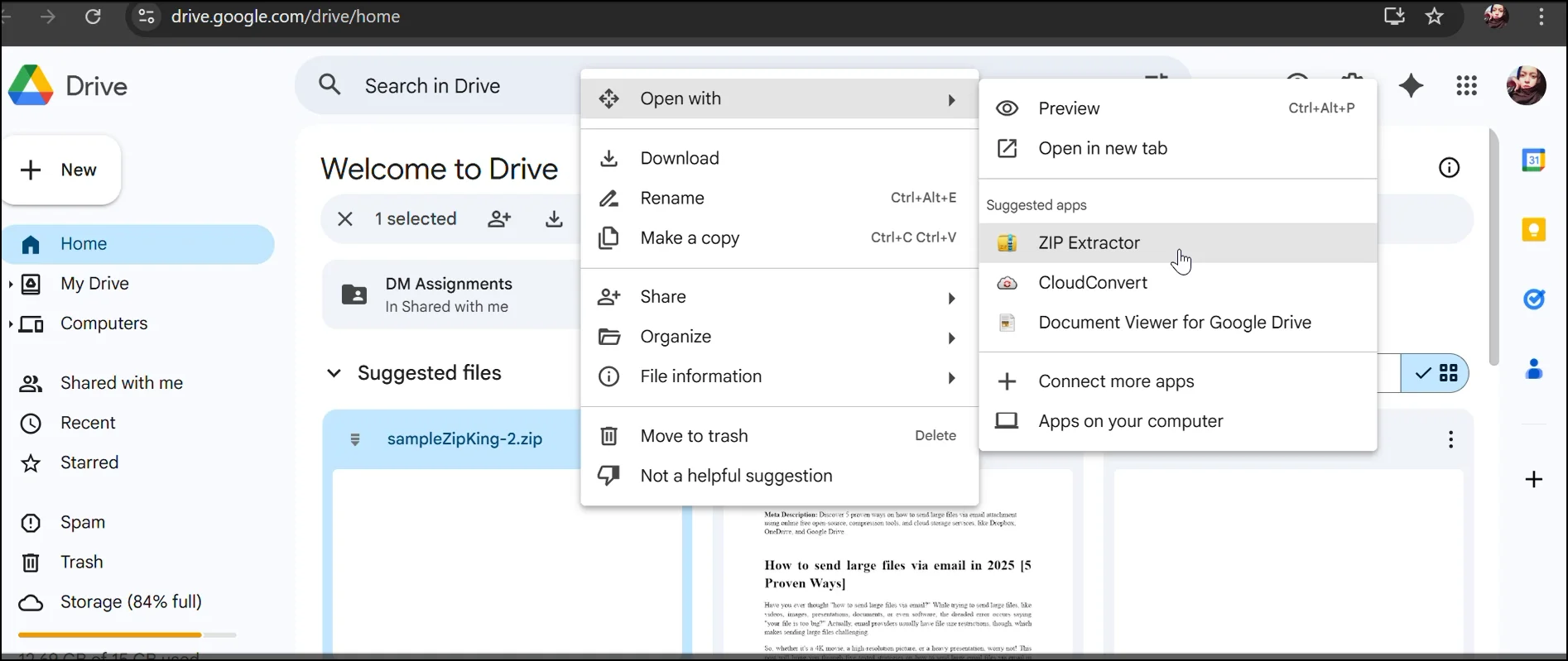Open Shared with me

point(121,383)
